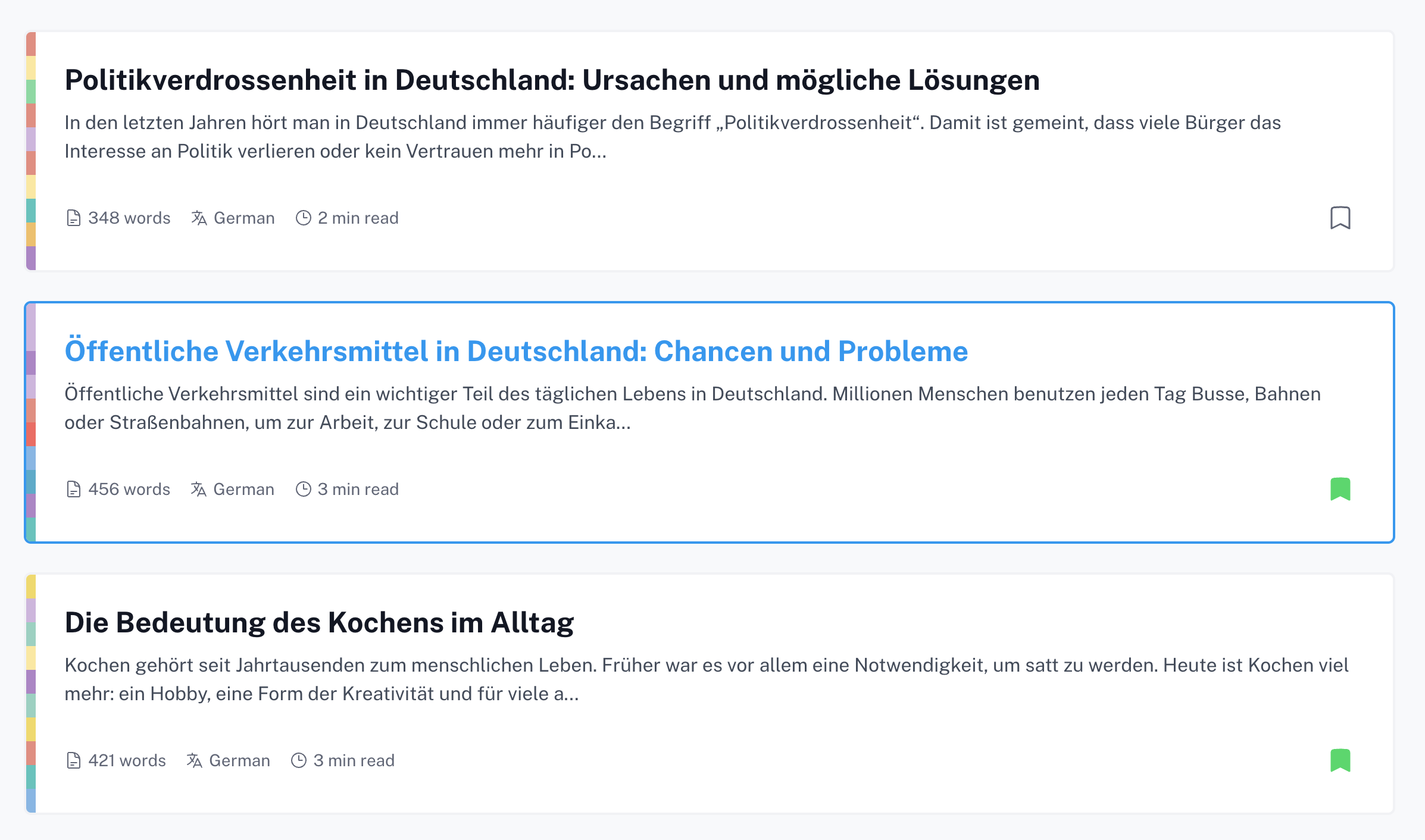
Task: Click the document icon beside 421 words
Action: [73, 761]
